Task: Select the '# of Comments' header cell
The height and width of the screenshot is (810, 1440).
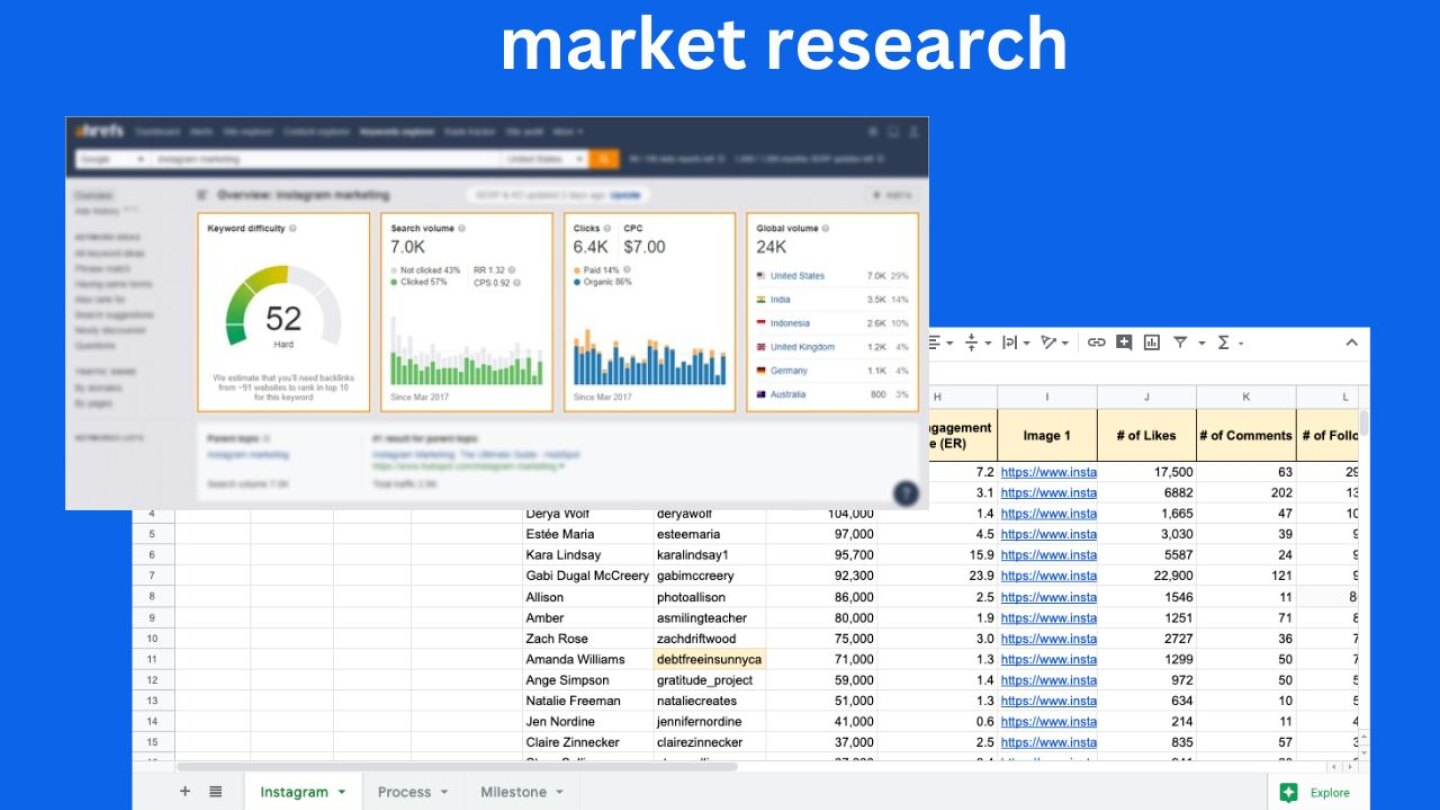Action: click(x=1246, y=435)
